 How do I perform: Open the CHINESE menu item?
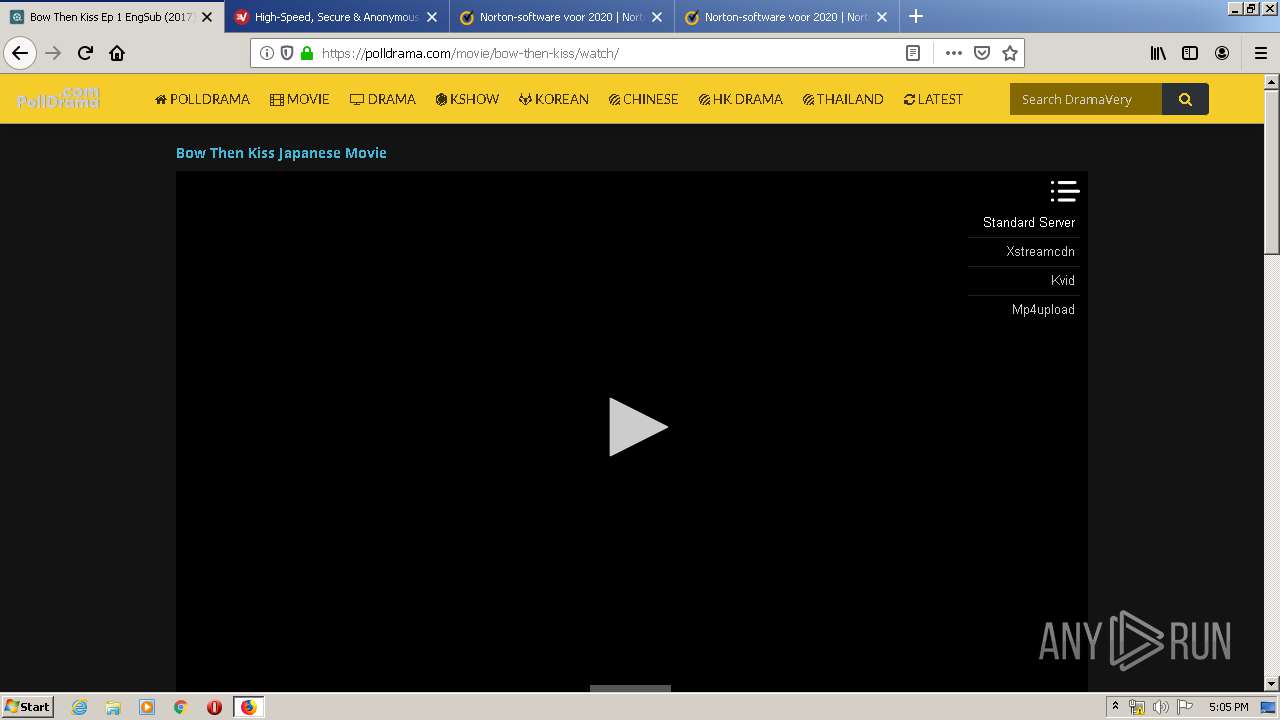pyautogui.click(x=644, y=99)
